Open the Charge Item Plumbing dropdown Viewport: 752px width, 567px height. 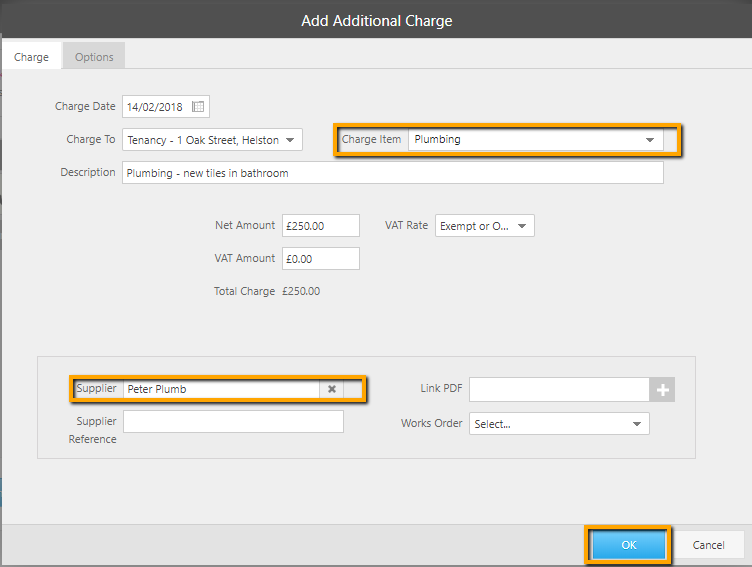click(536, 140)
